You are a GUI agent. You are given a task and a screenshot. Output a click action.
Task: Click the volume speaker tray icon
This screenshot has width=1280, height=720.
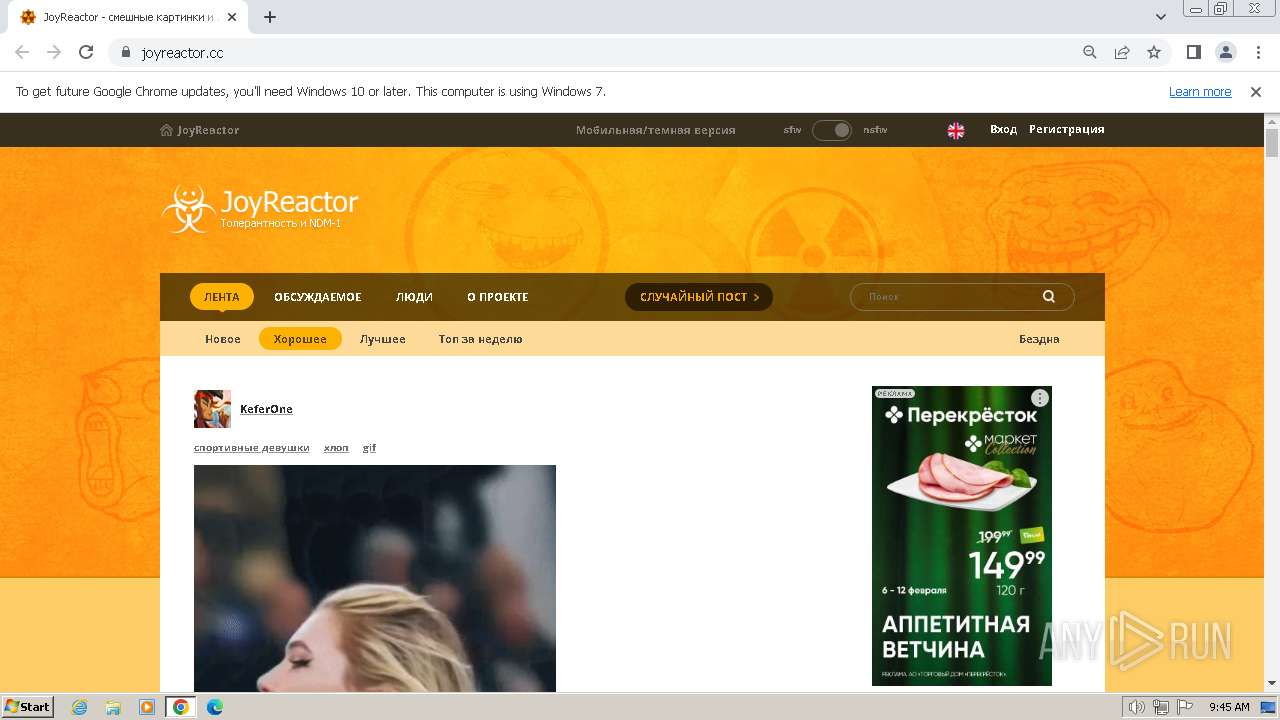[1137, 707]
